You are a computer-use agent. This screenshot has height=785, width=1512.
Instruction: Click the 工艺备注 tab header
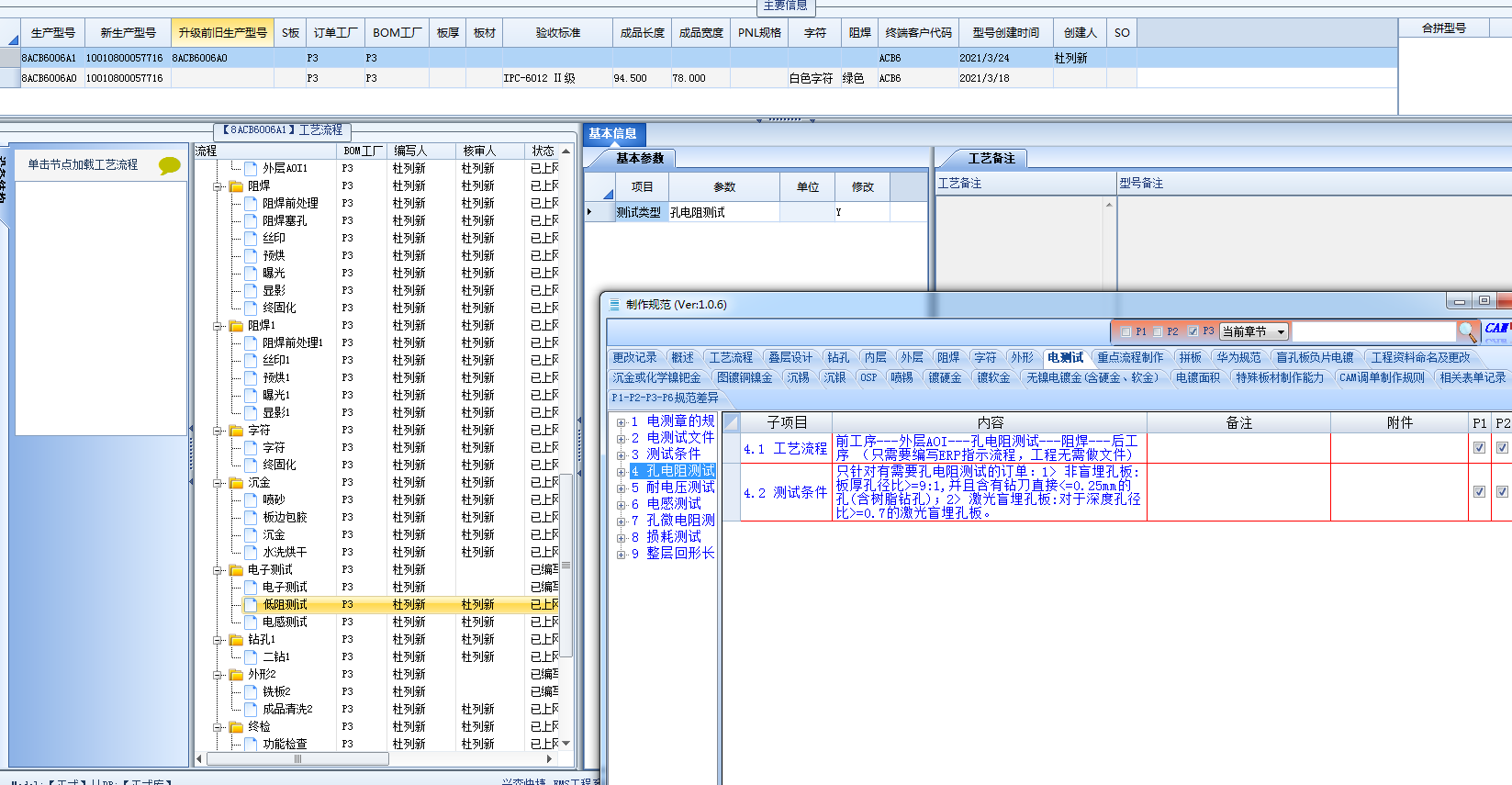click(991, 159)
